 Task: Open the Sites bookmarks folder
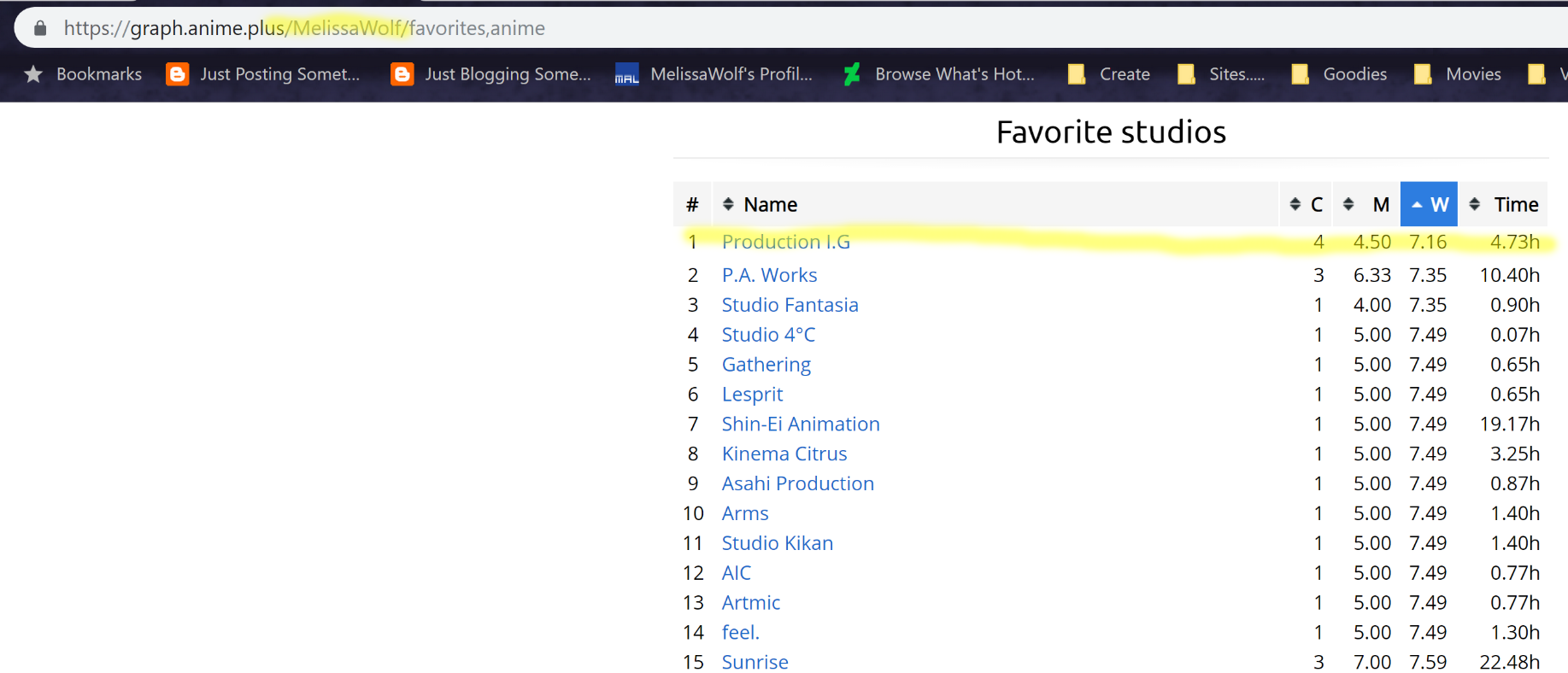click(1221, 74)
